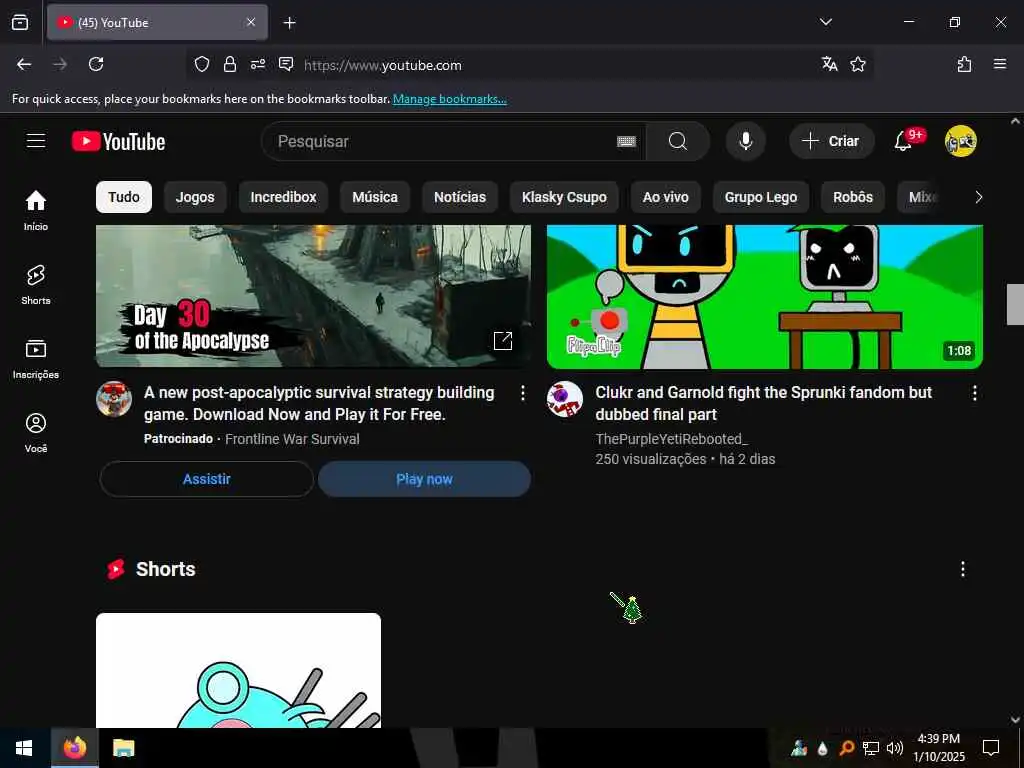Image resolution: width=1024 pixels, height=768 pixels.
Task: Select the Notícias chip
Action: [460, 197]
